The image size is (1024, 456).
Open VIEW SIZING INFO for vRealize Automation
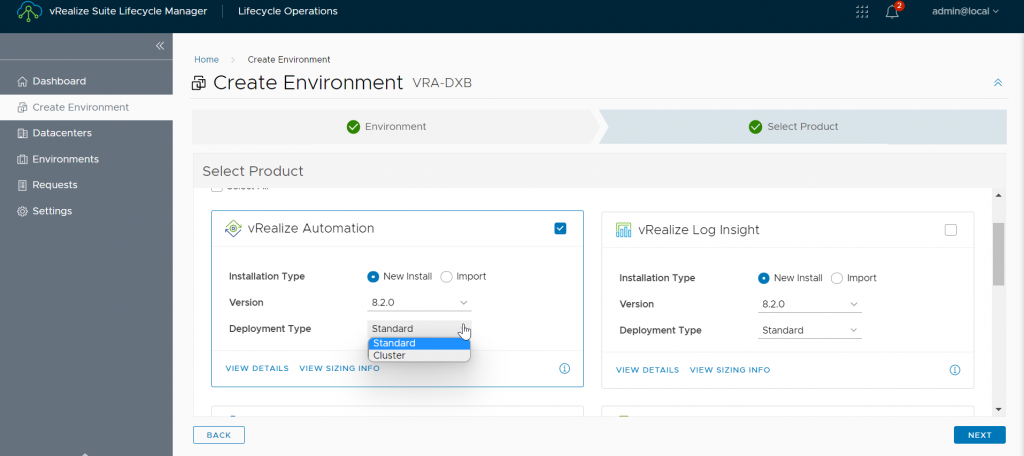point(340,368)
